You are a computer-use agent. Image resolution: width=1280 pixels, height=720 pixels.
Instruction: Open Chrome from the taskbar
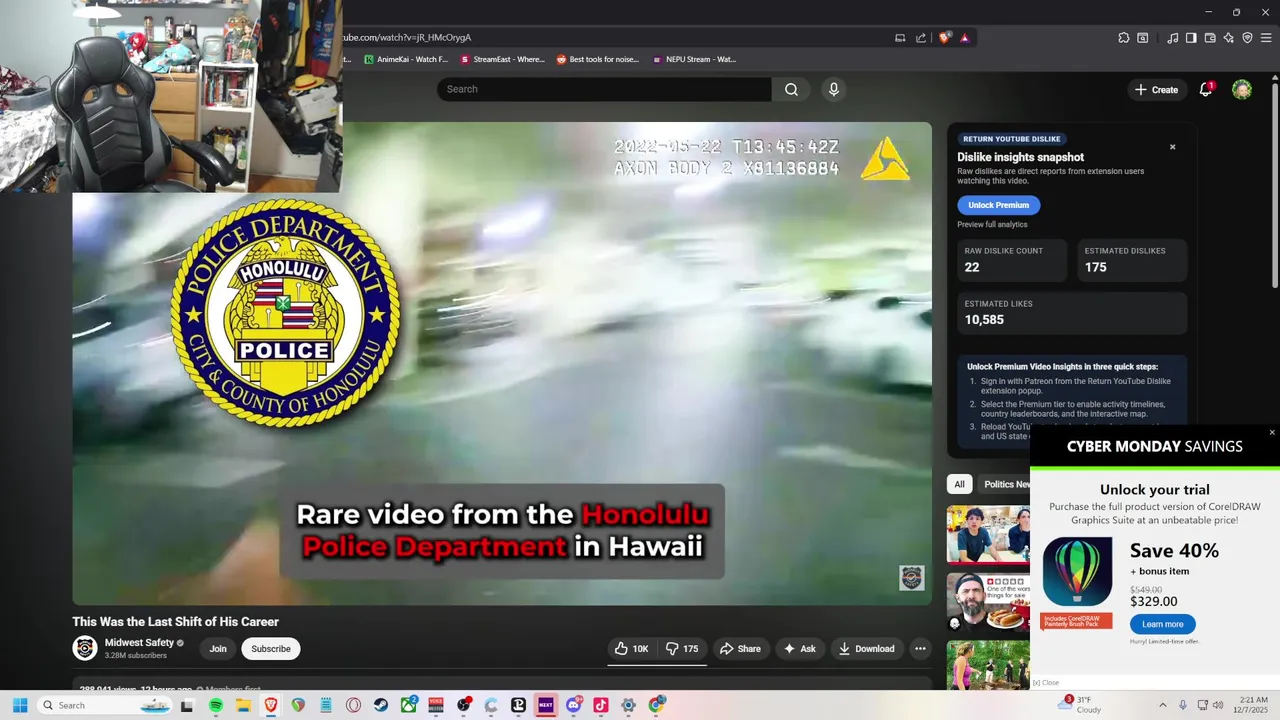(656, 705)
